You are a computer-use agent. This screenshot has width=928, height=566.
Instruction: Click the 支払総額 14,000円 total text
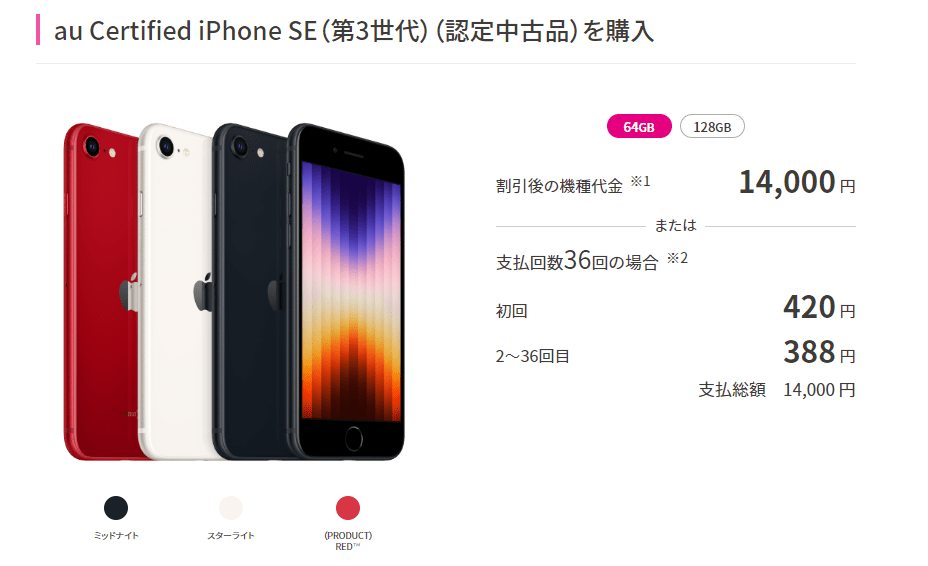pos(777,390)
